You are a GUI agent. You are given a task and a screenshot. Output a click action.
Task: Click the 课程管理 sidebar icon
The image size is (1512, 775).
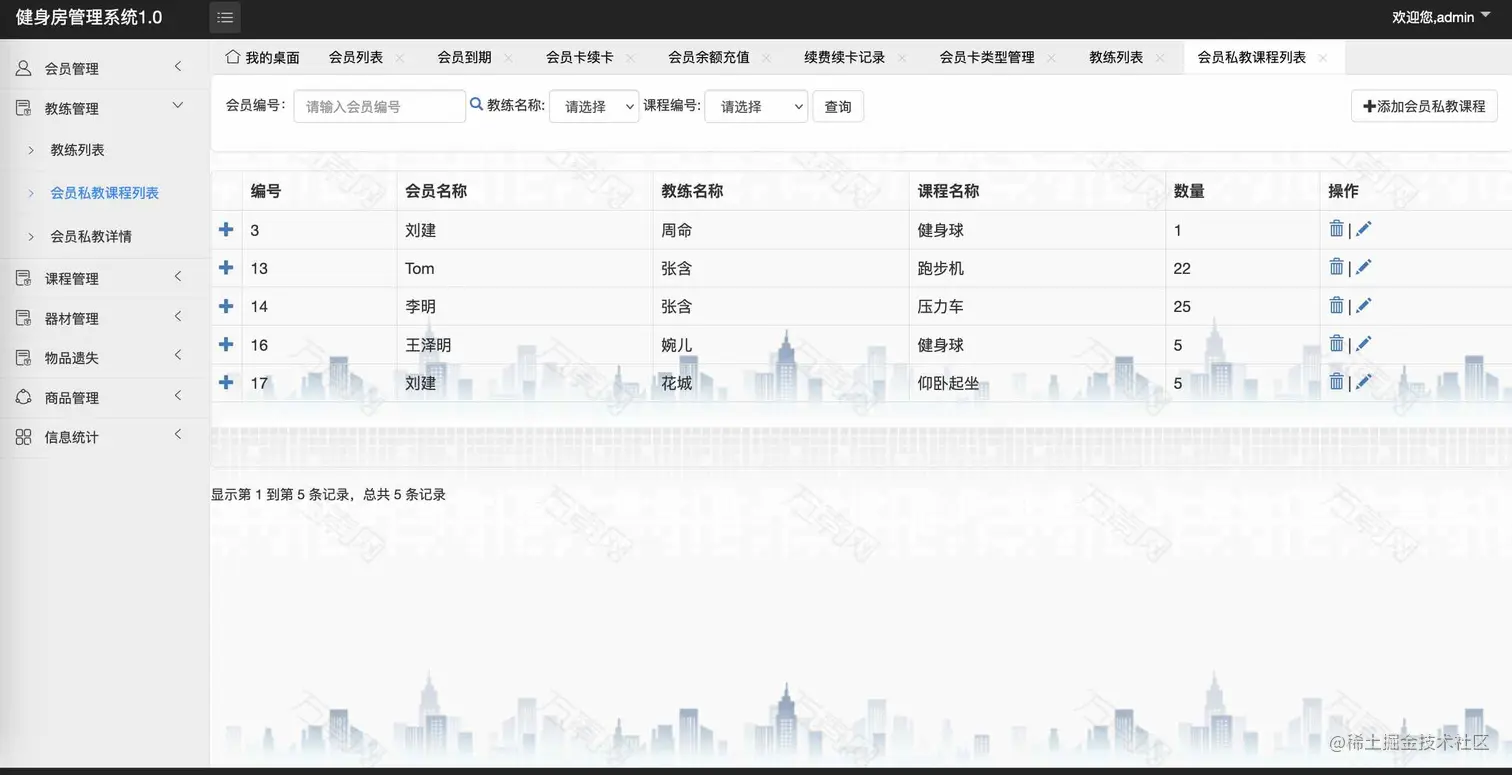coord(23,278)
